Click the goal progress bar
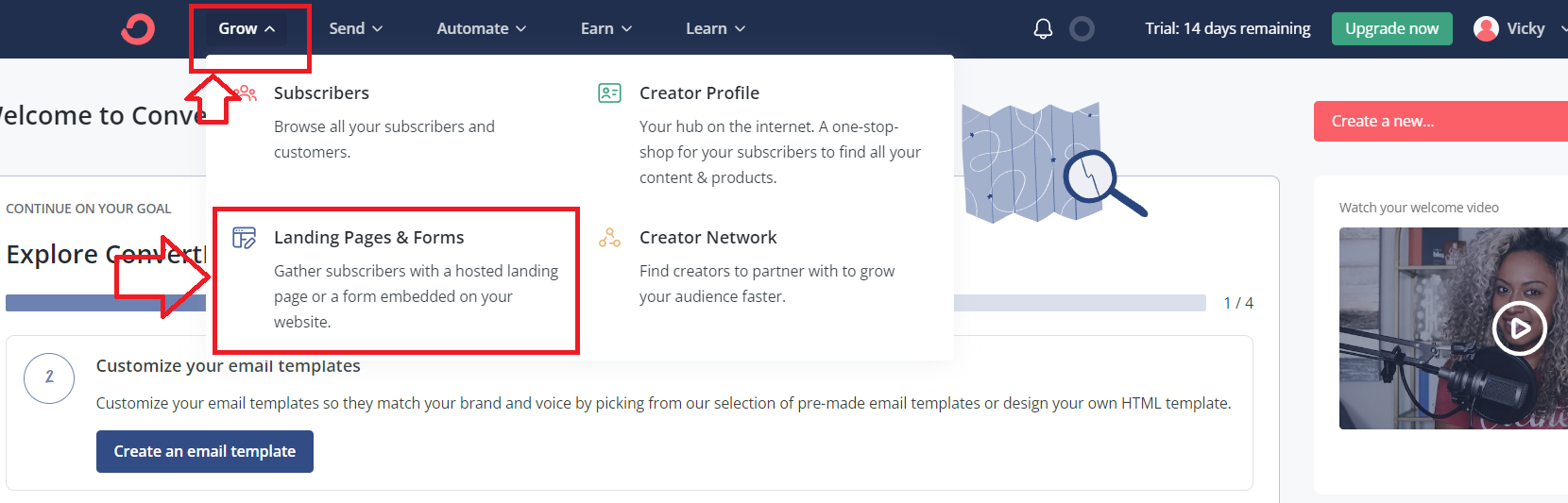The width and height of the screenshot is (1568, 503). tap(605, 303)
